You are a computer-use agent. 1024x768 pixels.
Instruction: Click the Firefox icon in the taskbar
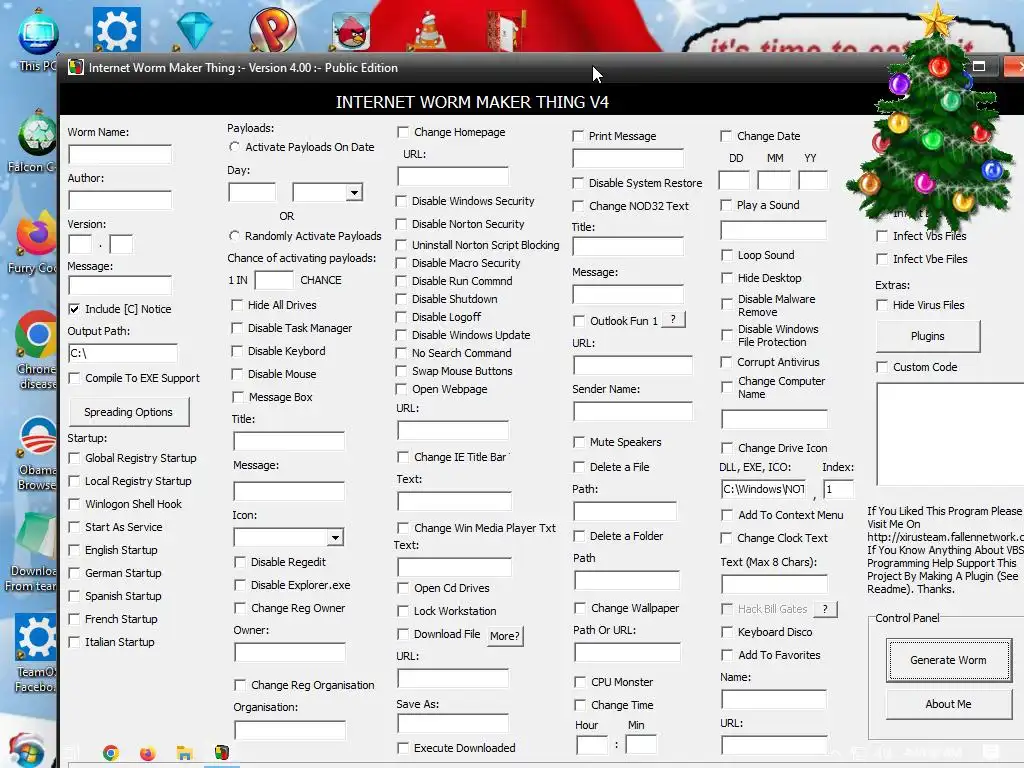tap(148, 753)
